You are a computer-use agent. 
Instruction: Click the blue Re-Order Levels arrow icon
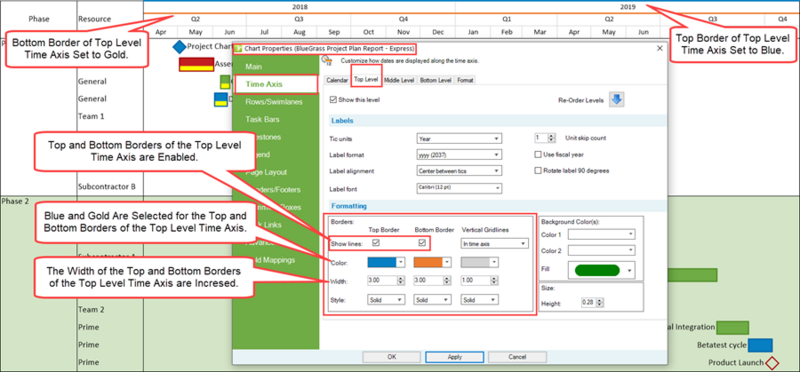pyautogui.click(x=617, y=100)
